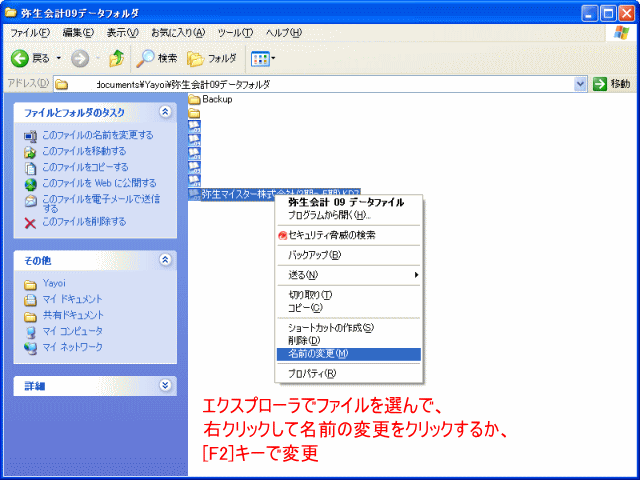Open マイ ドキュメント in Other Places
640x480 pixels.
pos(73,299)
